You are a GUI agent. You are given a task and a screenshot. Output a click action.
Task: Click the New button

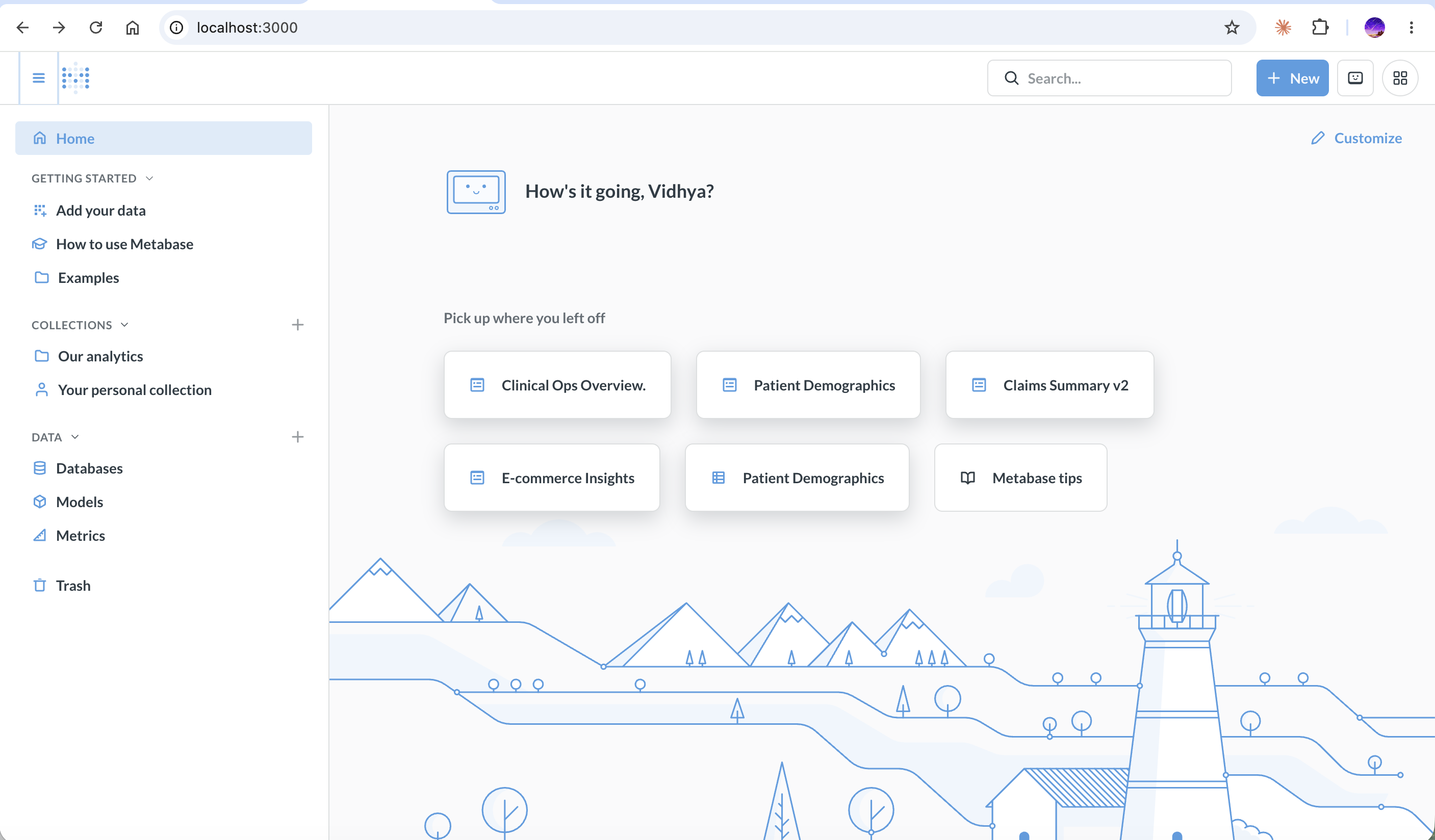click(x=1292, y=78)
